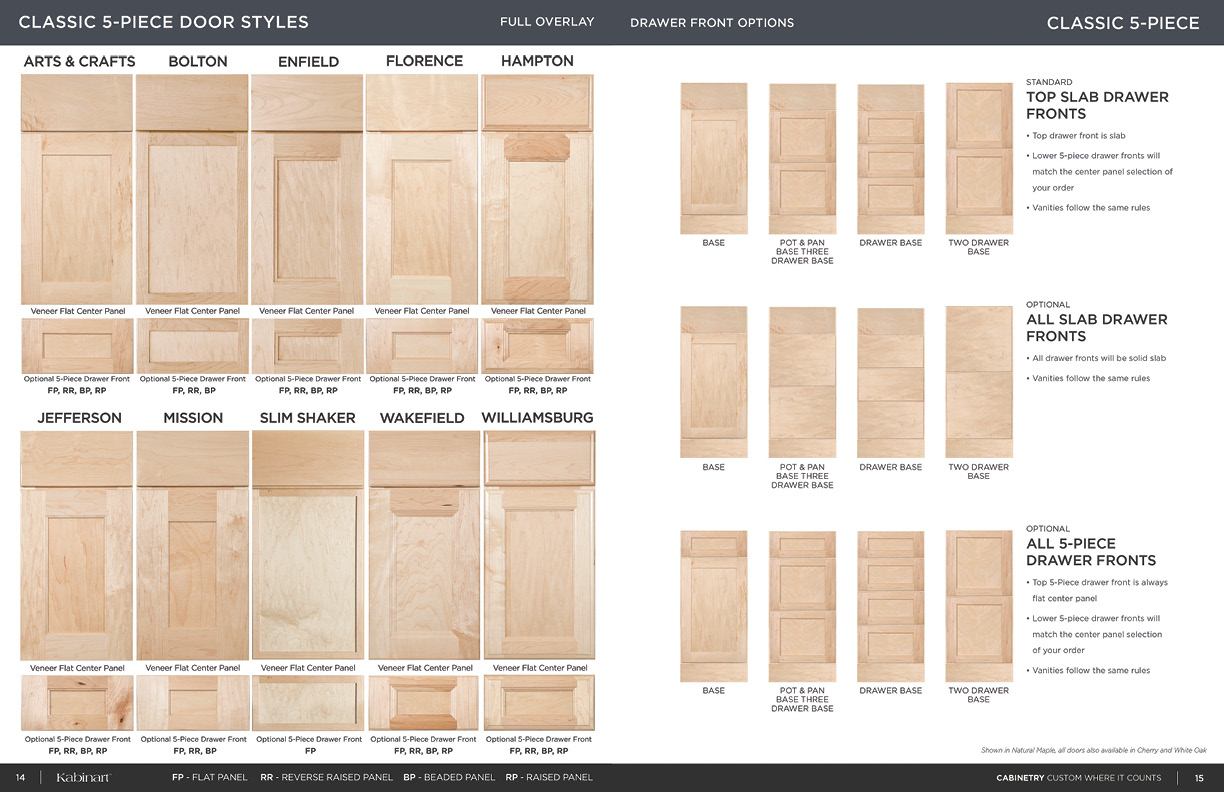Click the Jefferson cabinet door image

click(x=77, y=545)
